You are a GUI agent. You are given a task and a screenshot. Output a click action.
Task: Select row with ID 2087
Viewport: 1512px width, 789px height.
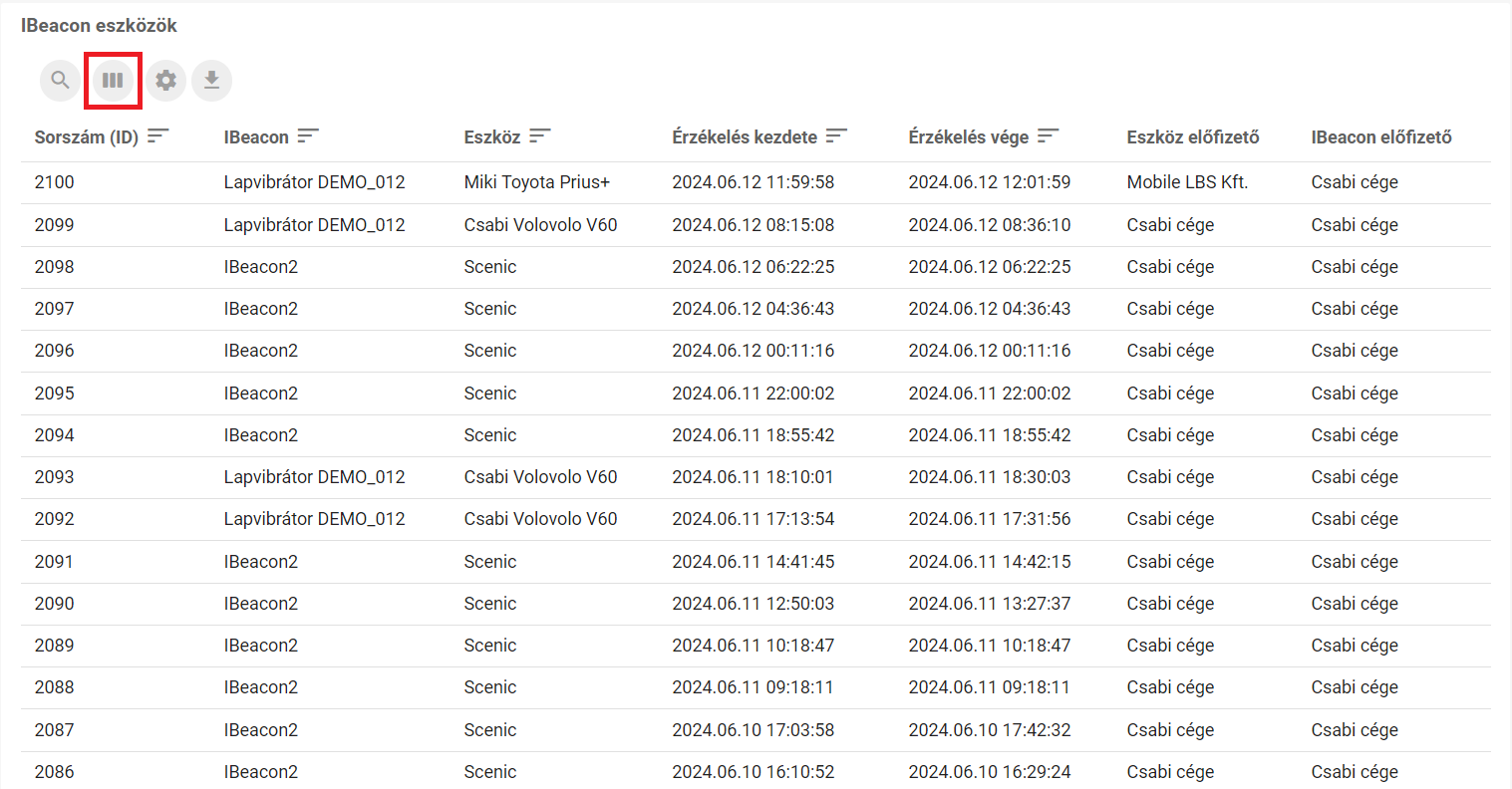pos(55,730)
